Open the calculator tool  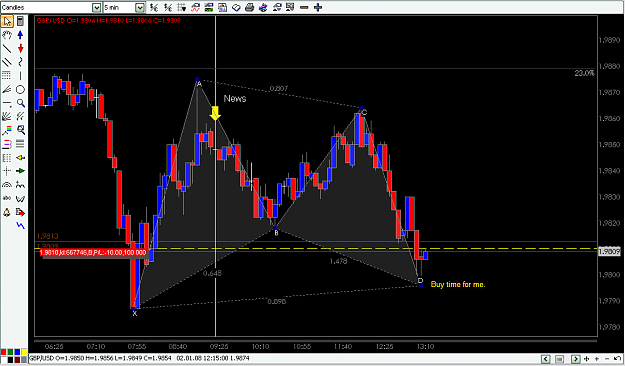20,21
